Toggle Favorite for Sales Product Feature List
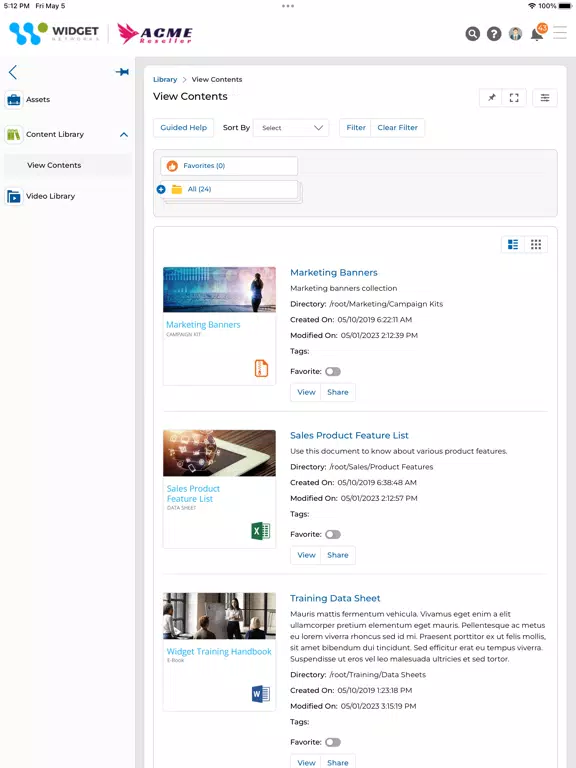Viewport: 576px width, 768px height. (333, 534)
